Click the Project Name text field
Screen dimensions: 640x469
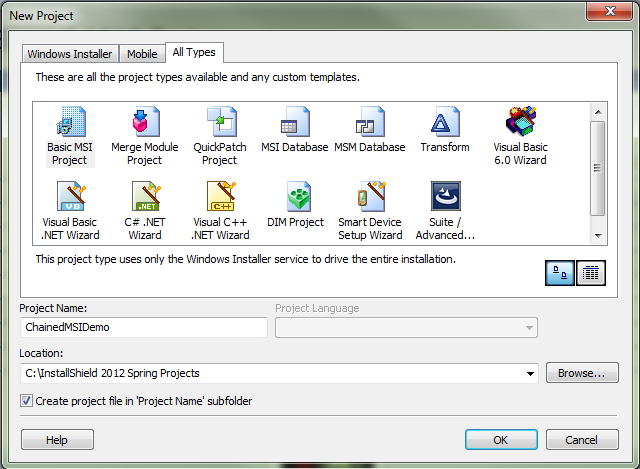(x=143, y=328)
